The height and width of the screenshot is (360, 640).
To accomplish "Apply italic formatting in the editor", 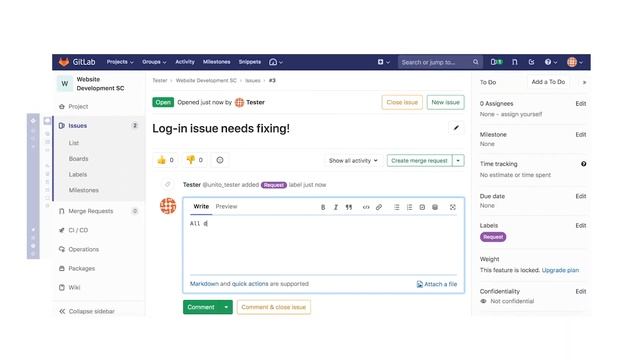I will pyautogui.click(x=336, y=207).
